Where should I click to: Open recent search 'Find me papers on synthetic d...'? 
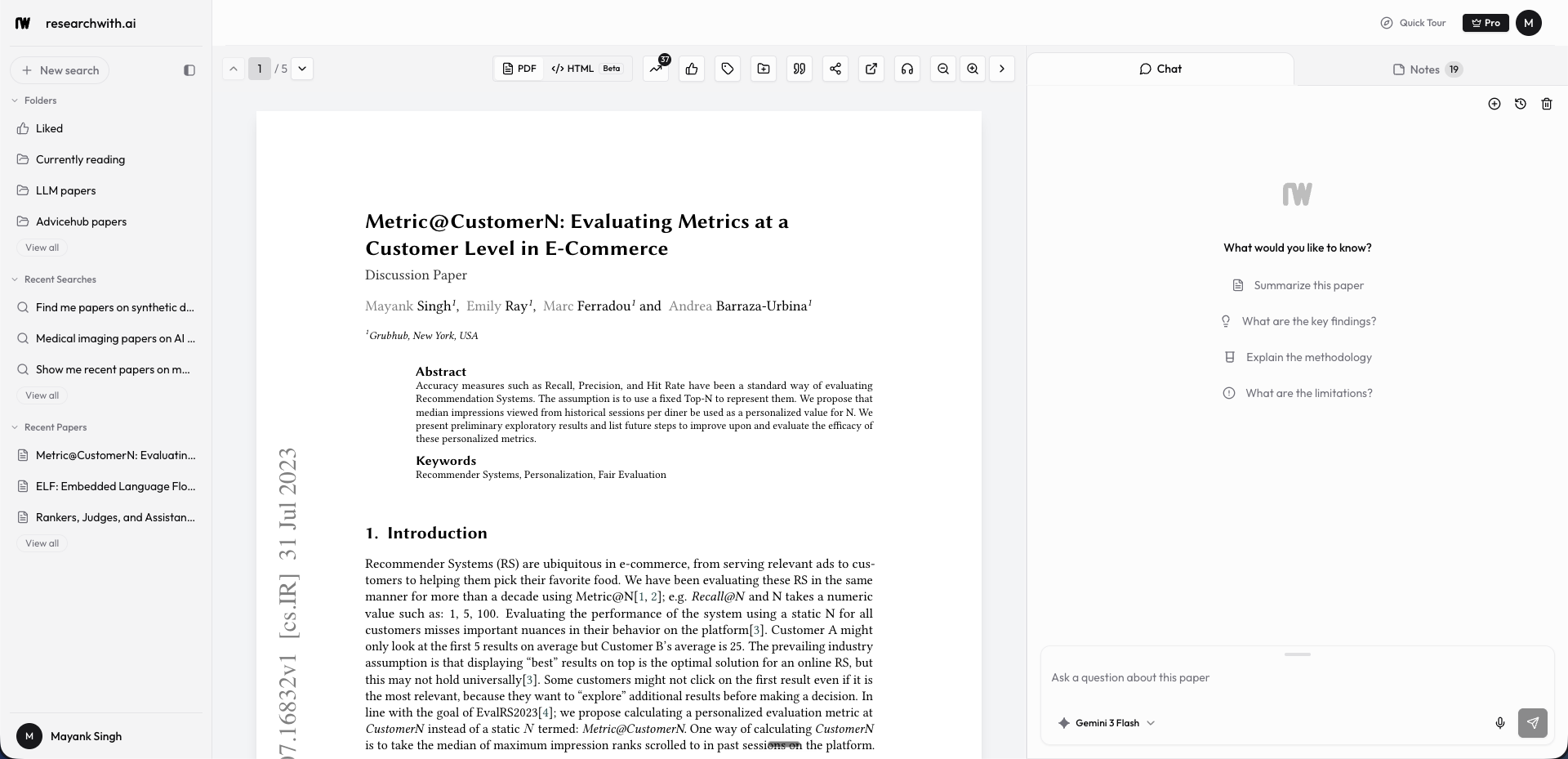105,307
